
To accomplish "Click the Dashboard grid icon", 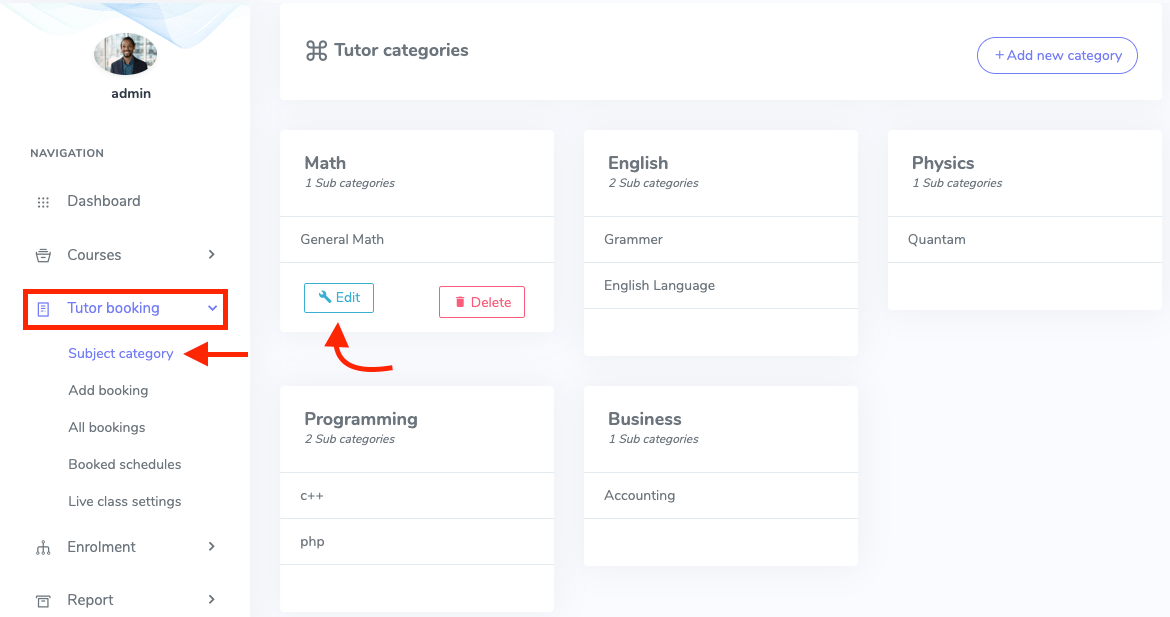I will (43, 201).
